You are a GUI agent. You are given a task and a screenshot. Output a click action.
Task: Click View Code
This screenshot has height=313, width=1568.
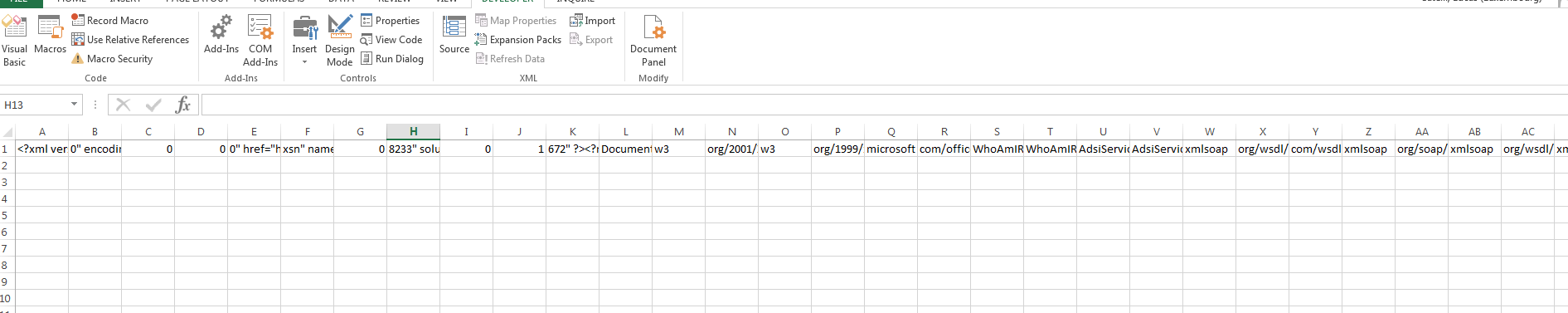391,40
